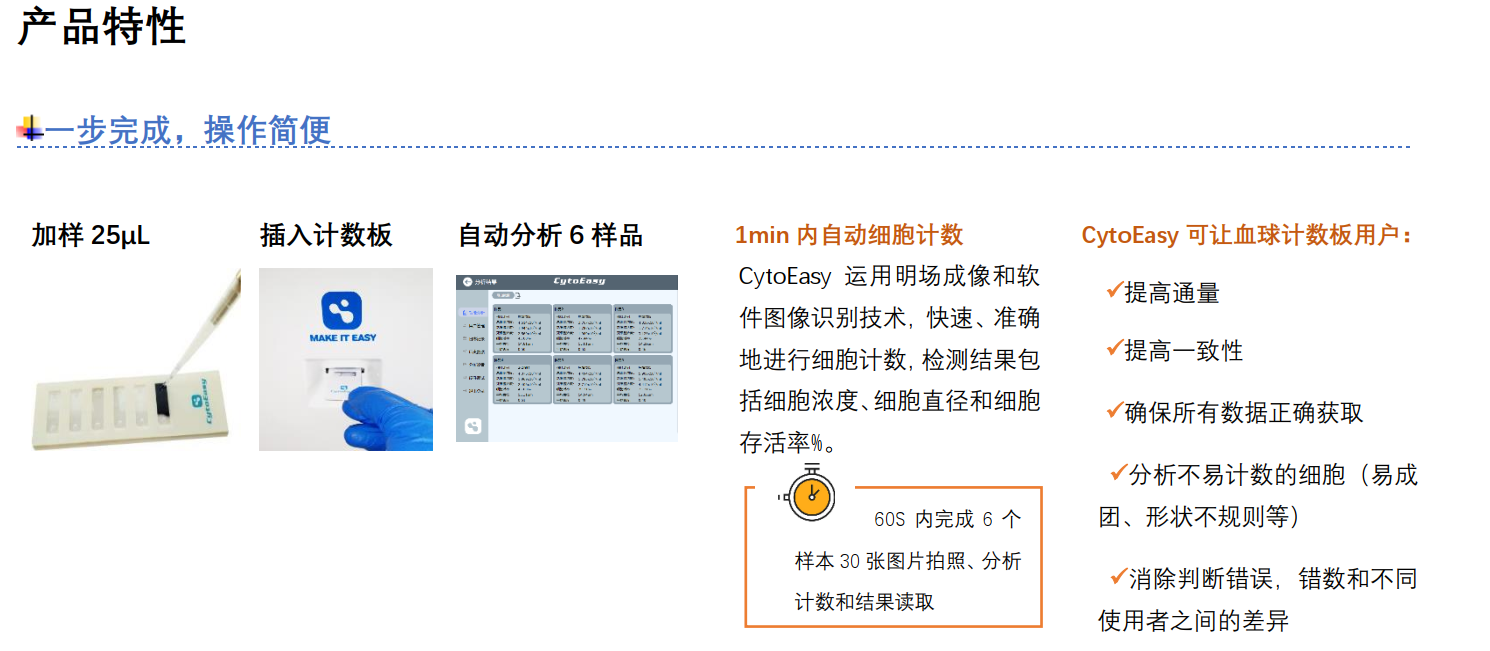Click the checkmark beside 分析不易计数的细胞
The width and height of the screenshot is (1490, 651).
(1118, 473)
